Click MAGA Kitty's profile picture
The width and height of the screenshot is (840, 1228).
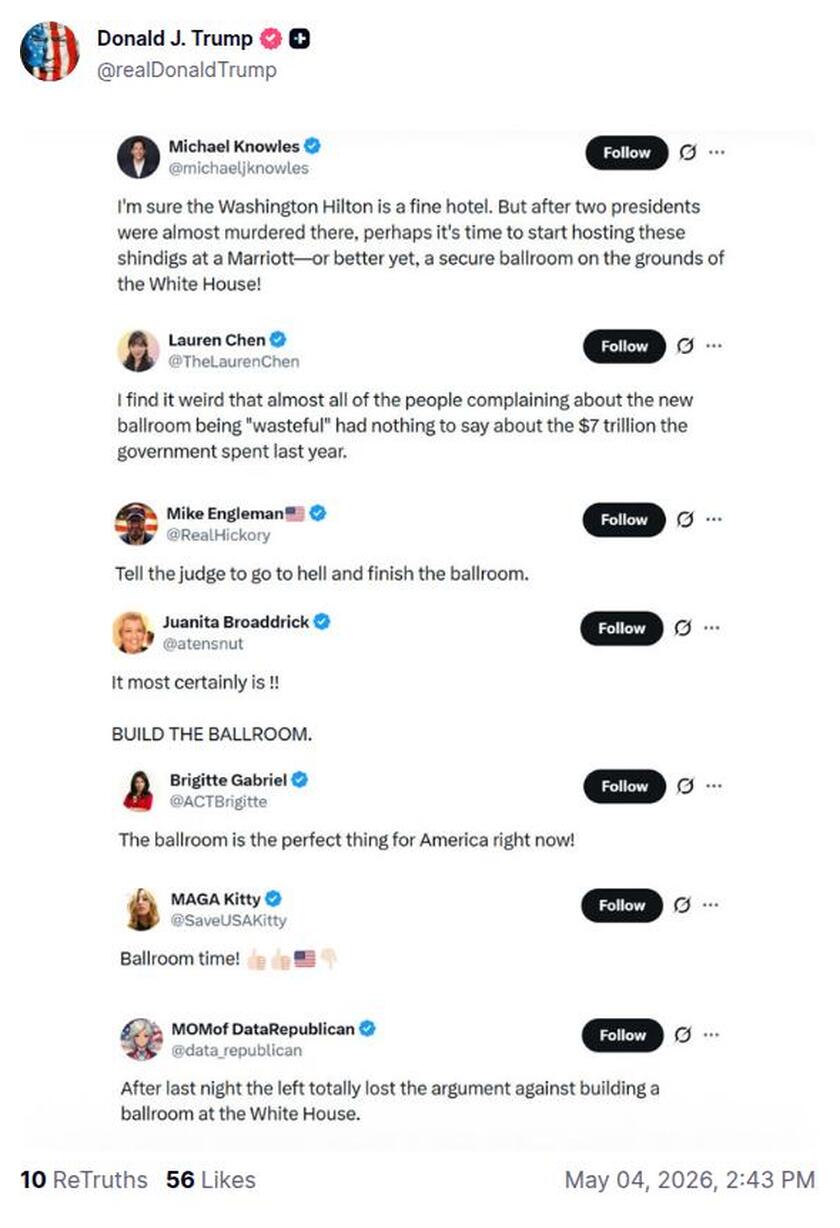(x=143, y=909)
